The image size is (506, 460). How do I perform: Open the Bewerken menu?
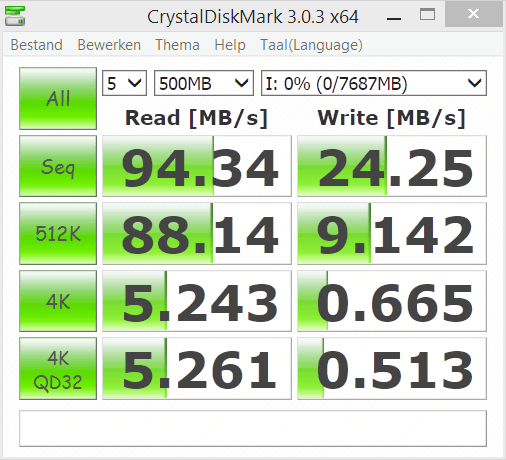point(109,45)
